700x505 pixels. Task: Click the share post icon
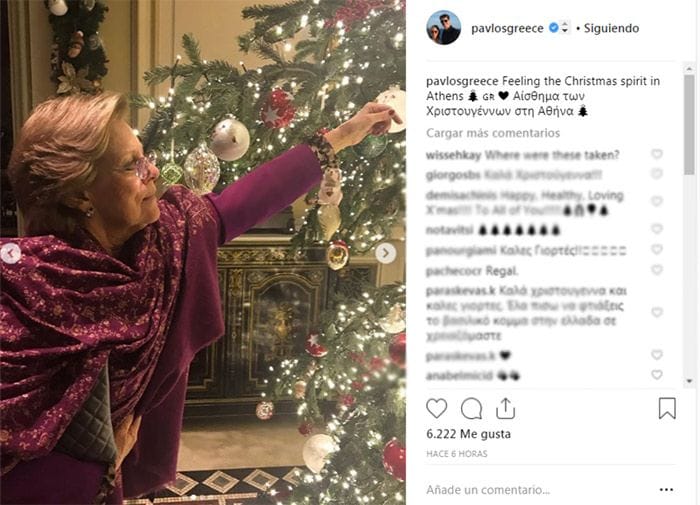[505, 408]
